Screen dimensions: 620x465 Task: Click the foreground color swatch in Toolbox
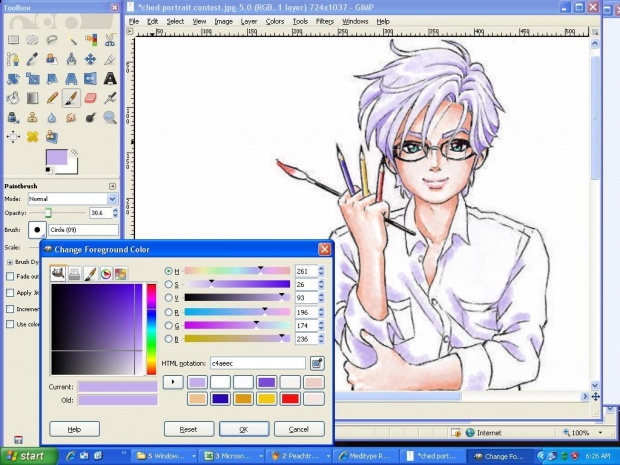57,157
